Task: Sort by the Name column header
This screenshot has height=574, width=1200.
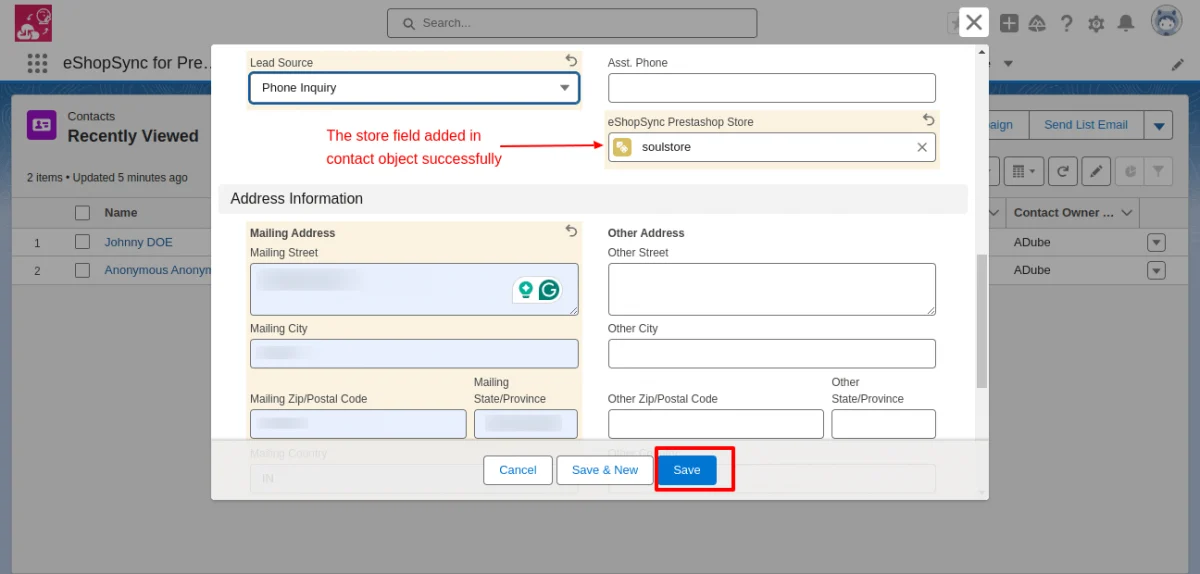Action: click(x=121, y=212)
